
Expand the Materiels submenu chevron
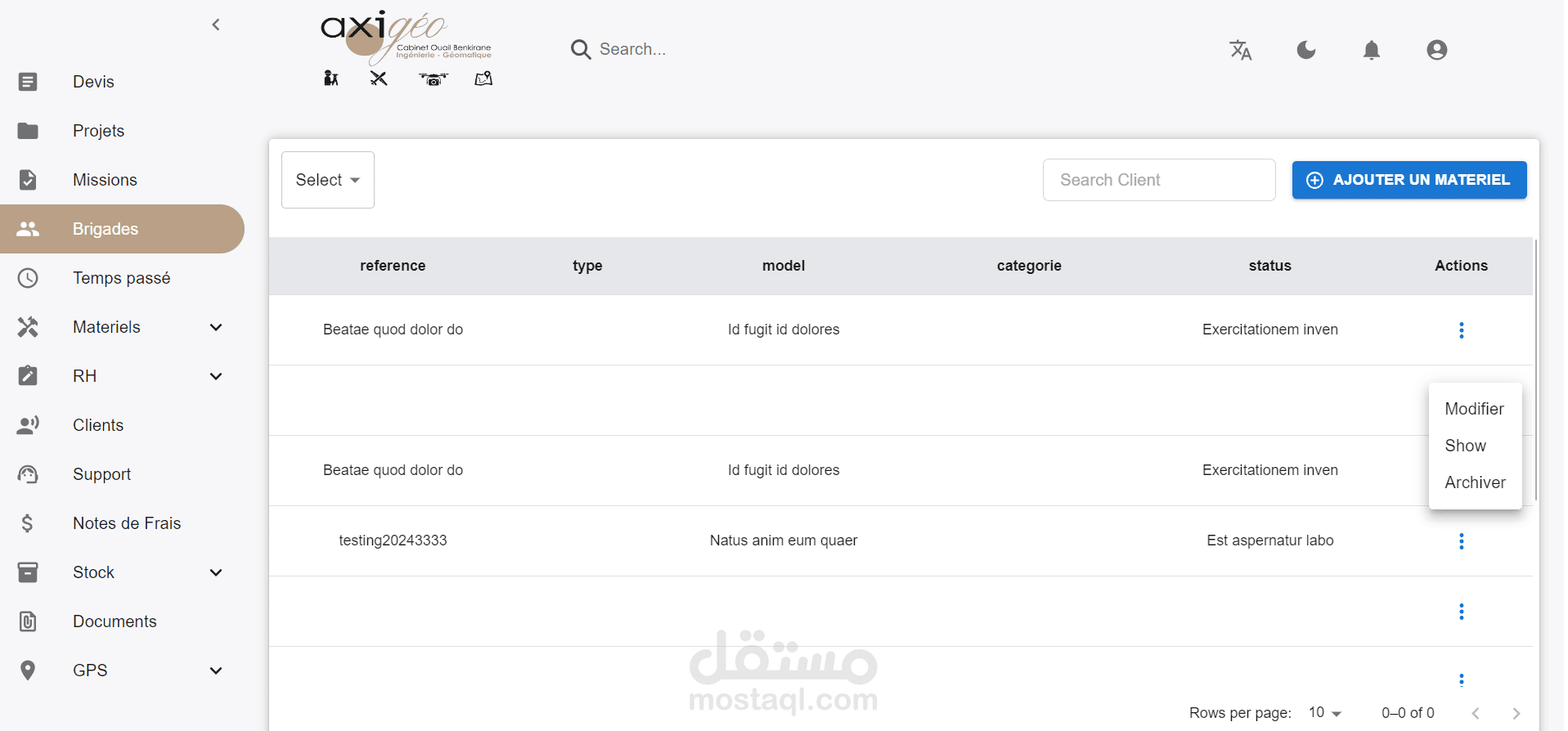click(x=216, y=327)
